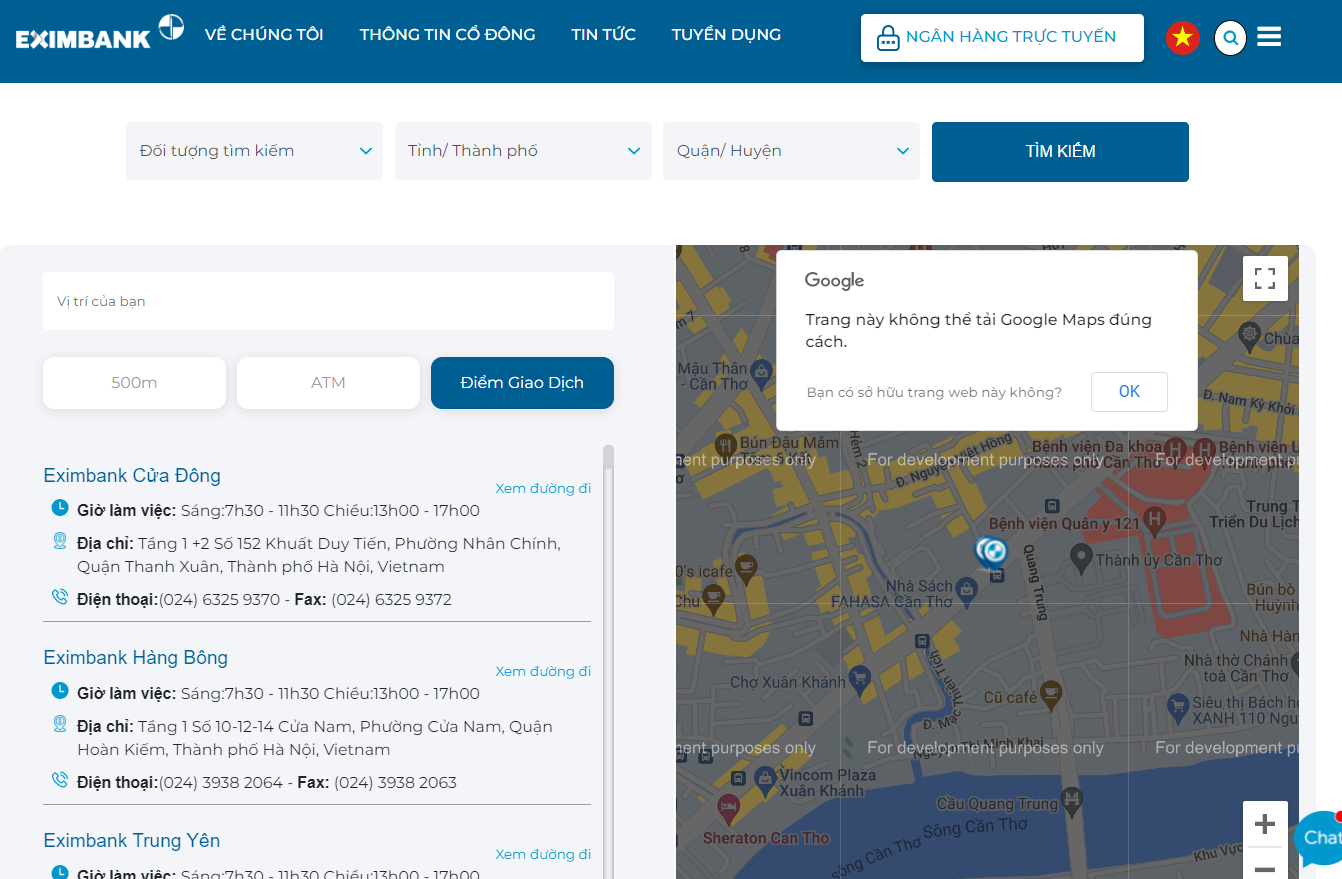Expand the Đối tượng tìm kiếm dropdown
Viewport: 1342px width, 879px height.
[x=254, y=151]
